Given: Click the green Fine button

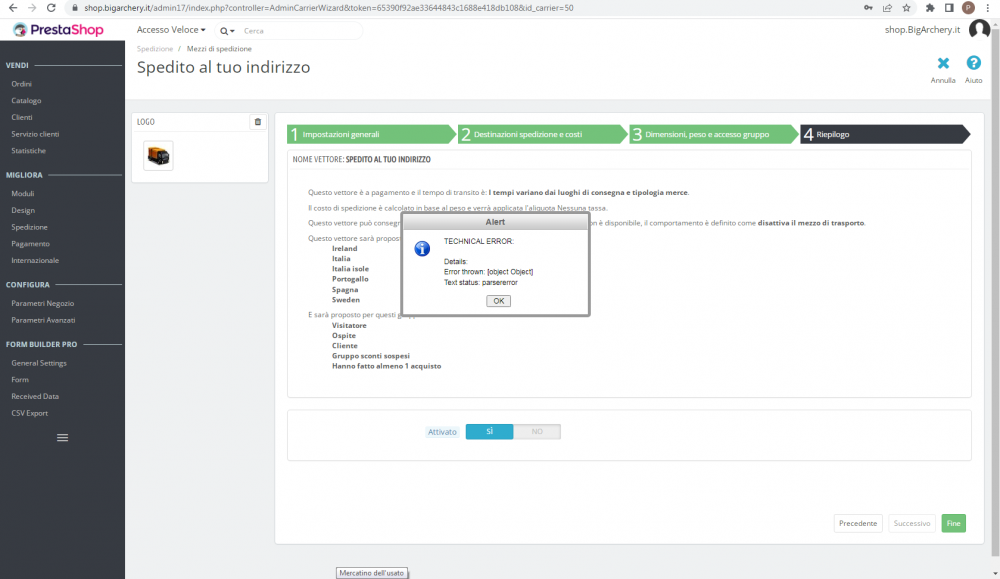Looking at the screenshot, I should coord(953,524).
